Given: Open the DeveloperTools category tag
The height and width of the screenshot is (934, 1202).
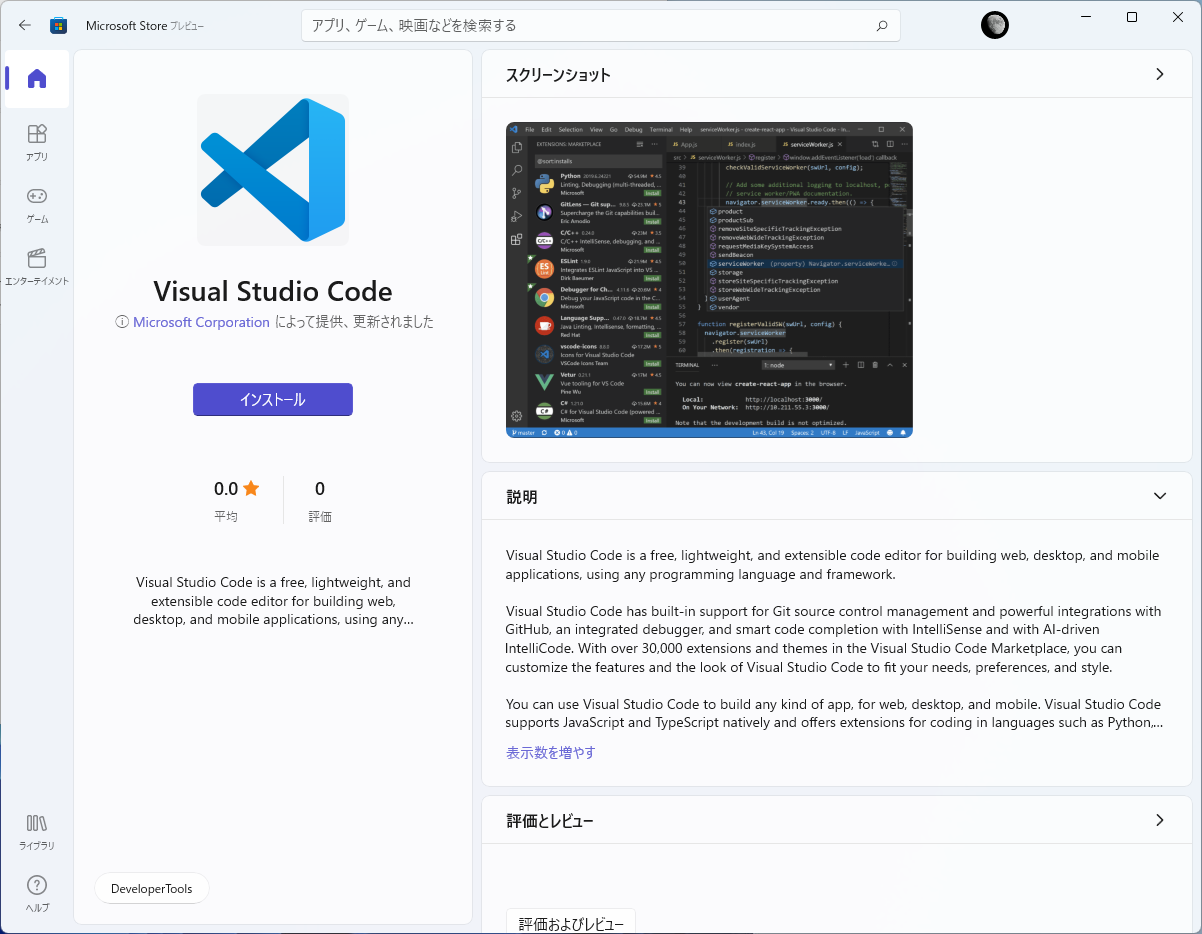Looking at the screenshot, I should [152, 888].
